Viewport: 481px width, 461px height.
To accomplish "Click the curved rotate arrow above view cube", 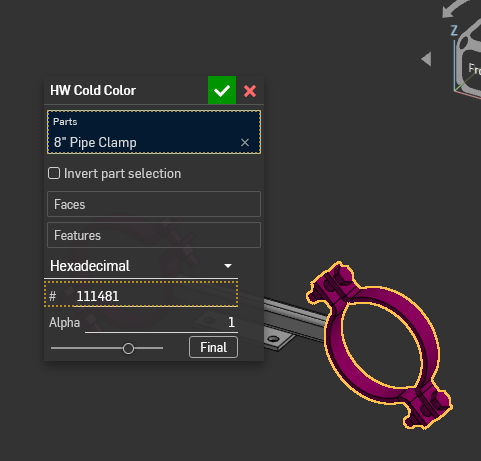I will click(x=457, y=7).
